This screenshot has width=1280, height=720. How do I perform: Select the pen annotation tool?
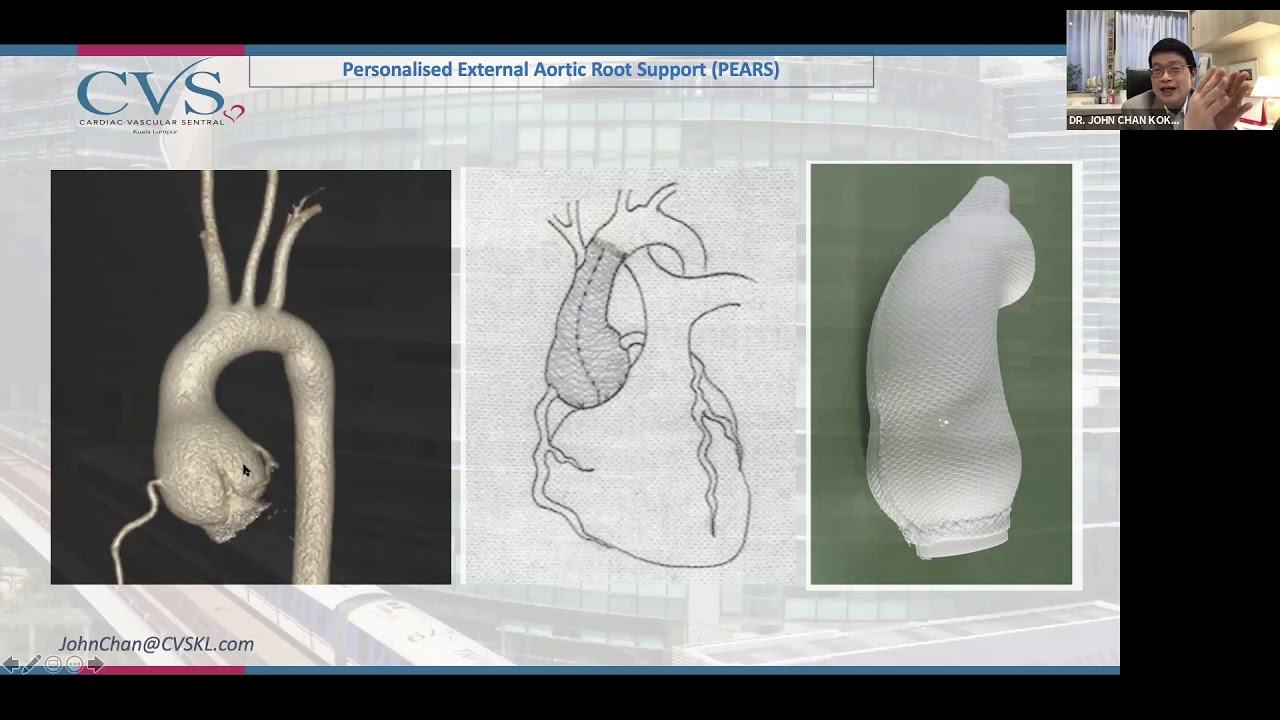click(x=31, y=664)
